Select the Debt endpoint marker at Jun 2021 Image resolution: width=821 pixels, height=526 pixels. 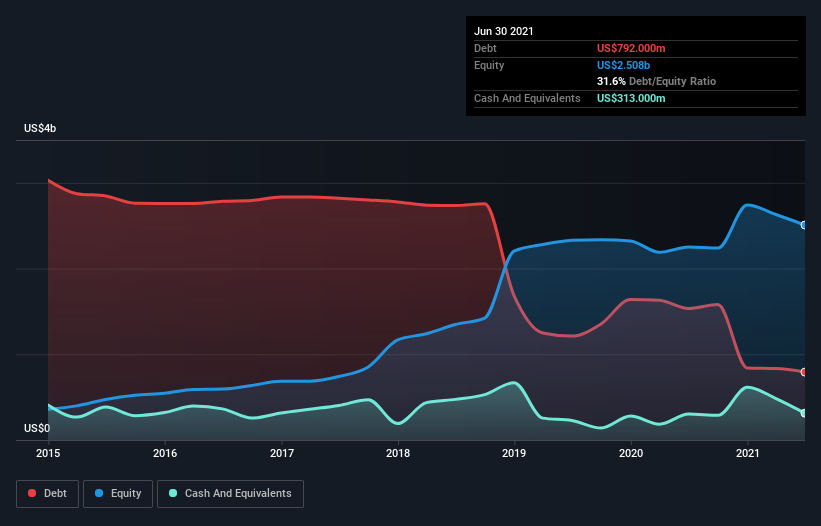804,372
